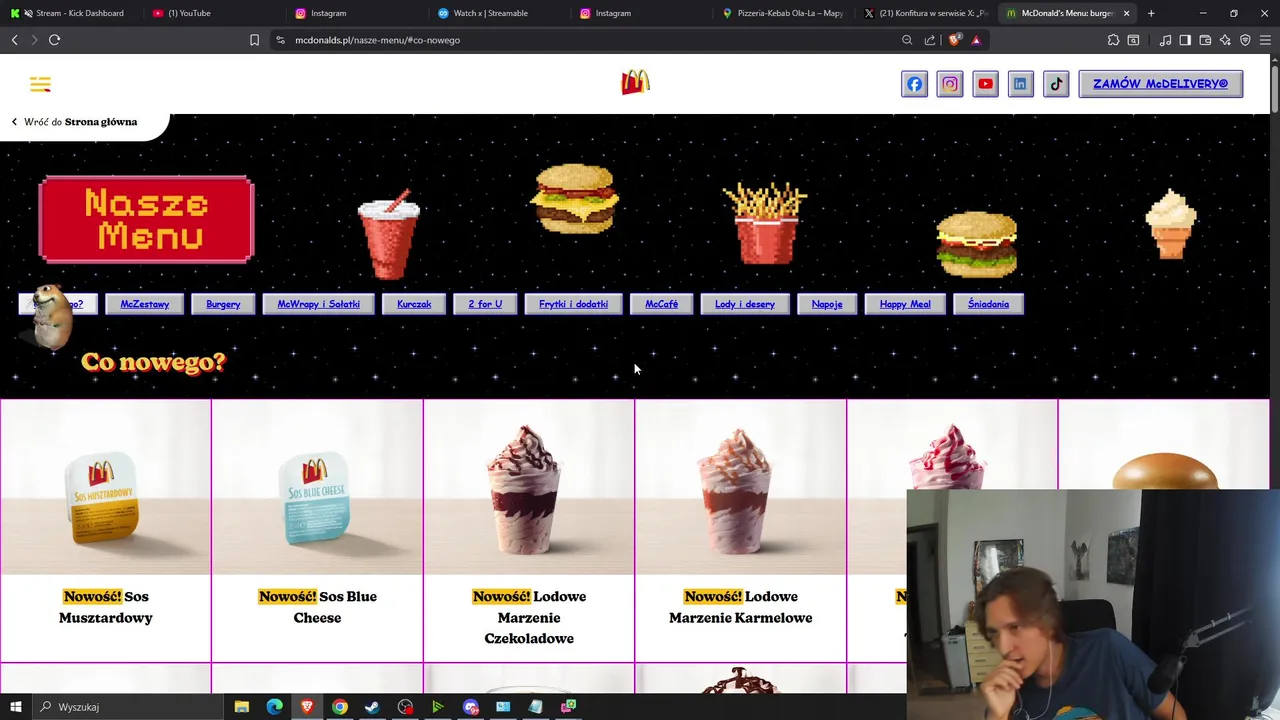Click the ZAMÓW McDELIVERY button
1280x720 pixels.
pos(1160,84)
